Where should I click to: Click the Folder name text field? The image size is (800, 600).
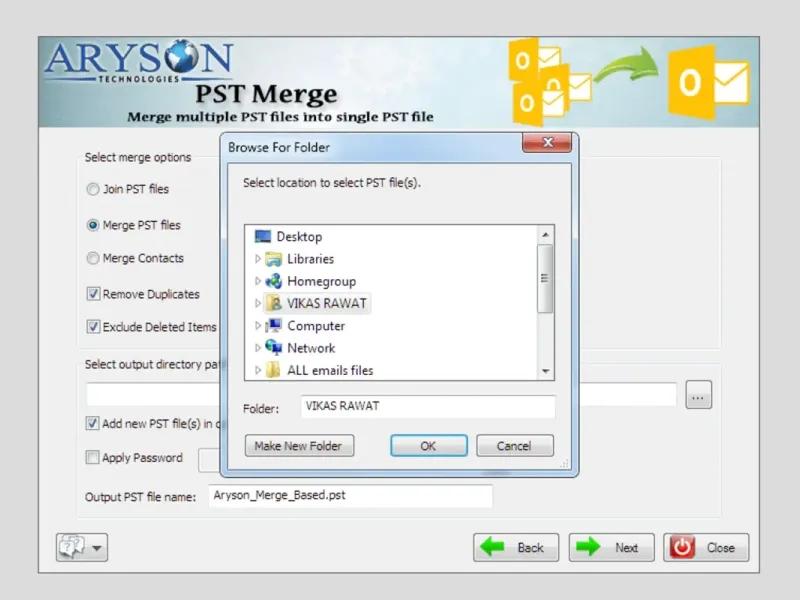[x=428, y=407]
